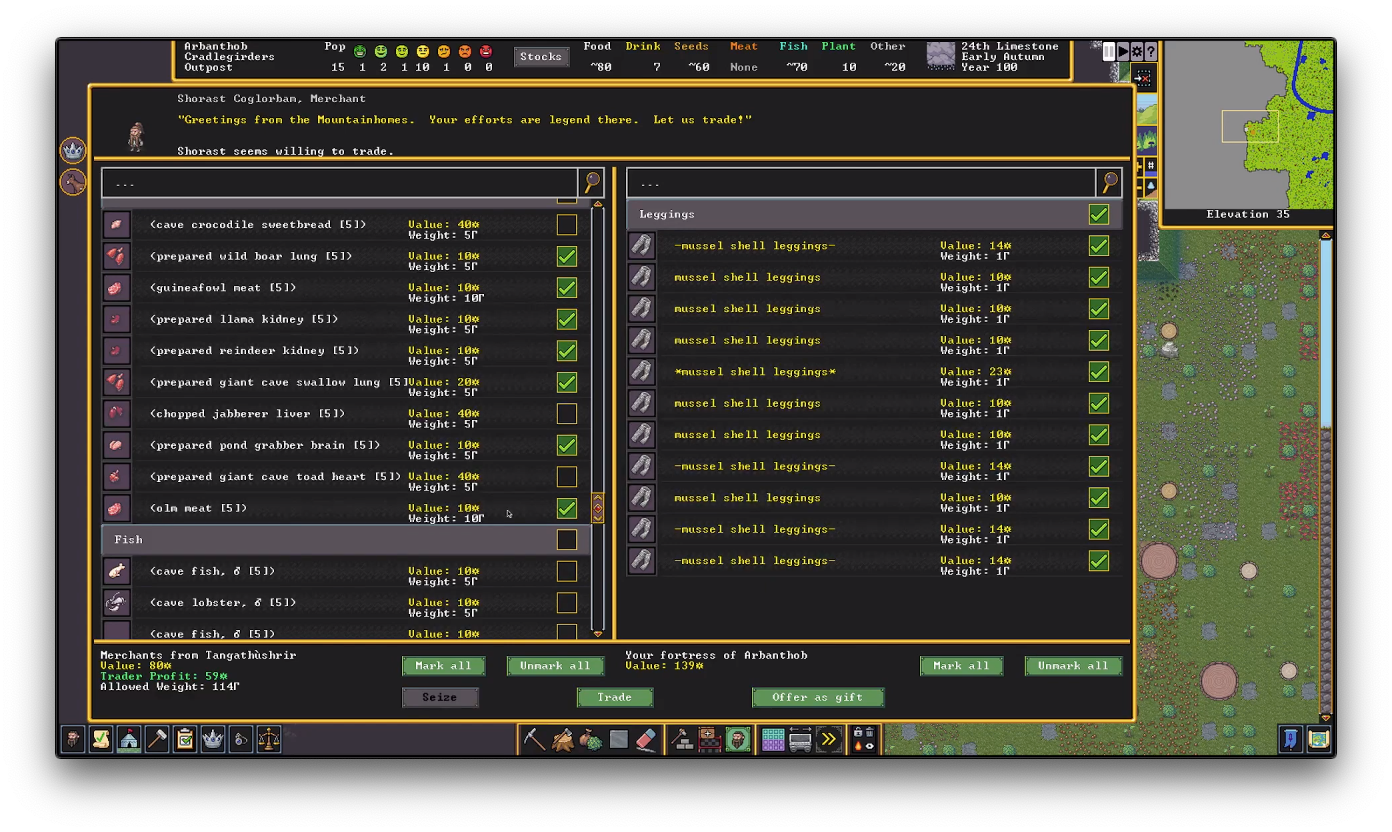This screenshot has height=832, width=1392.
Task: Click the minimap thumbnail
Action: pyautogui.click(x=1247, y=124)
